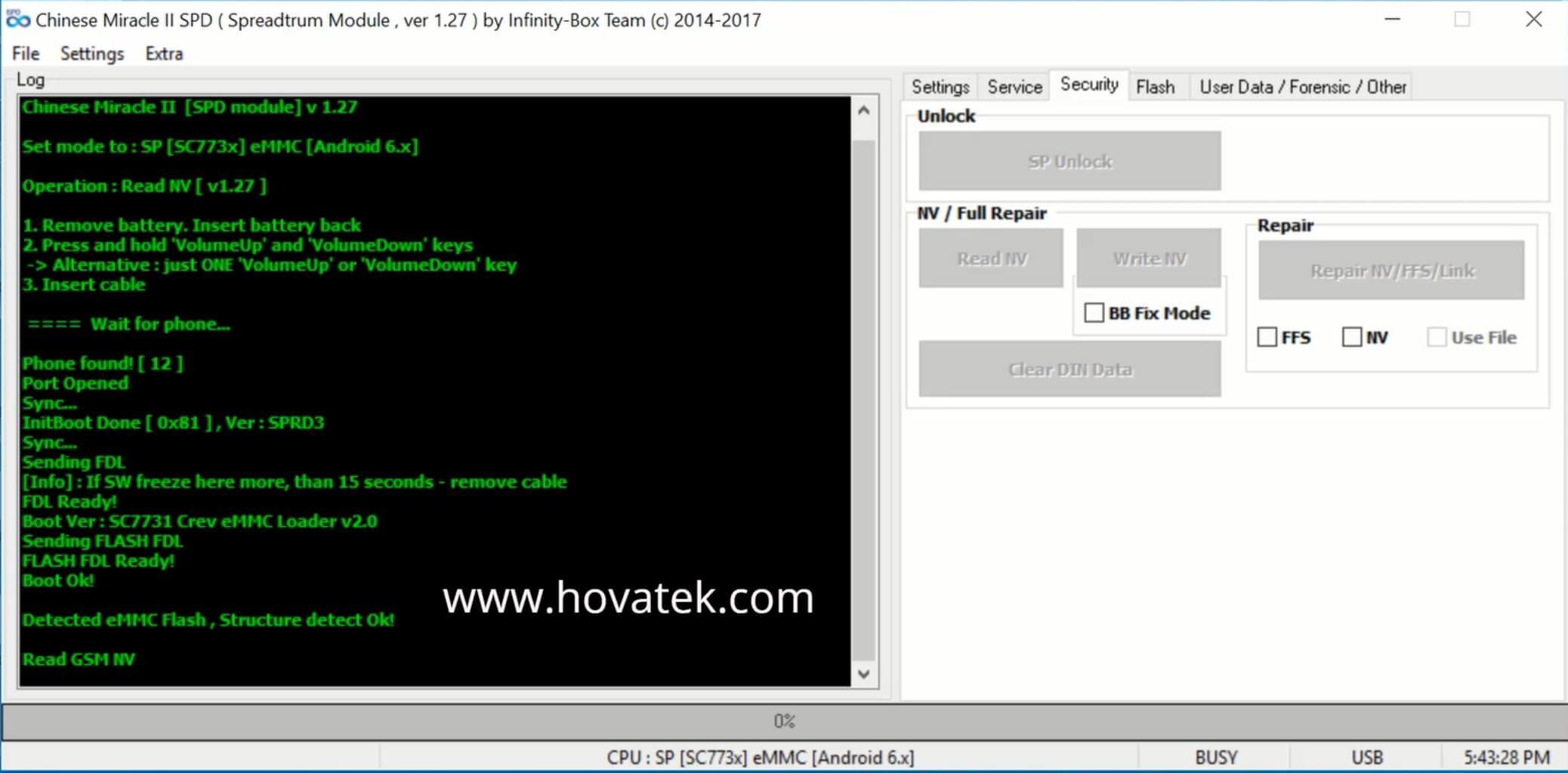Open the Extra menu
Screen dimensions: 1568x773
(x=164, y=54)
